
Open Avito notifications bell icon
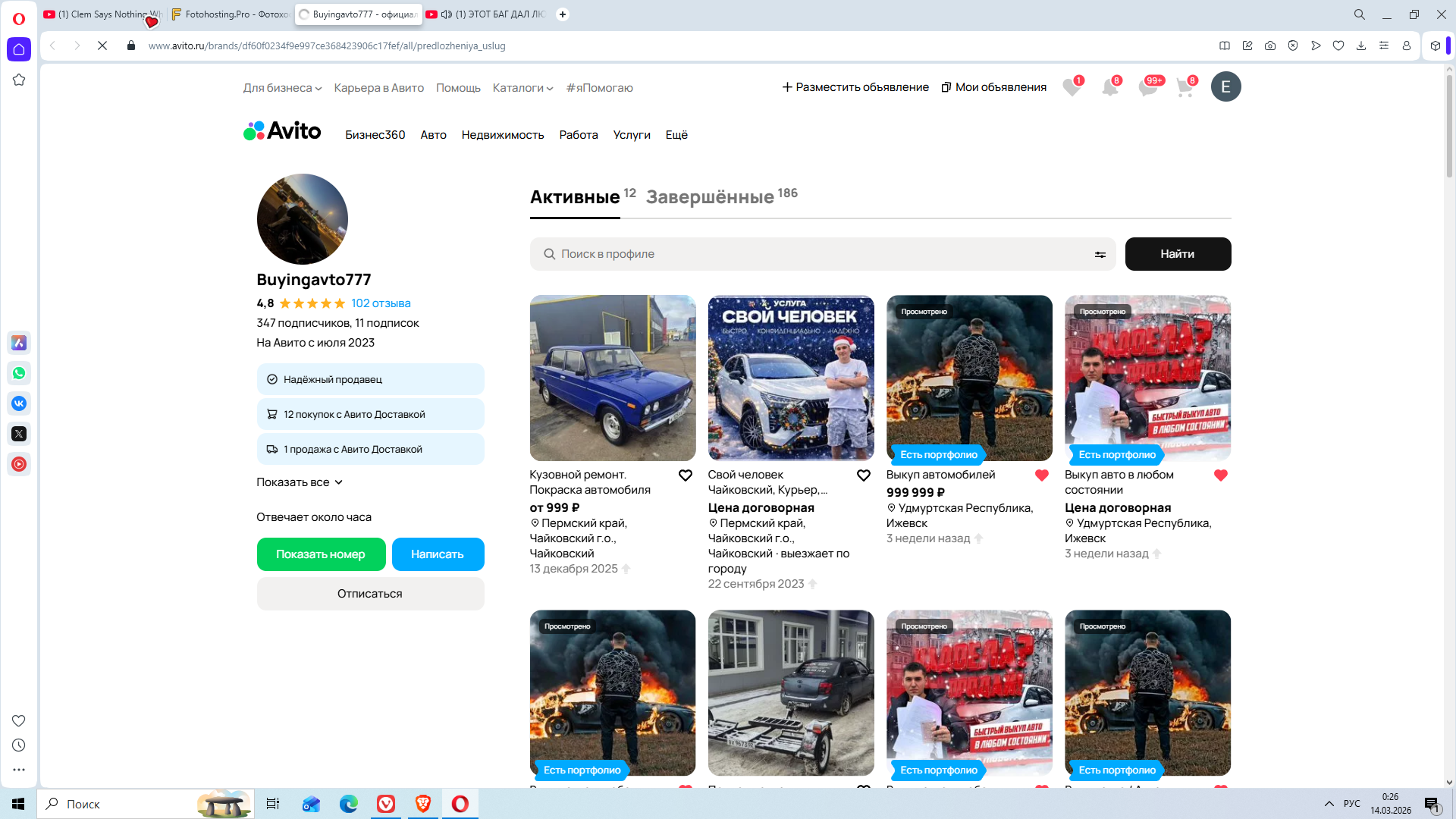[x=1109, y=87]
